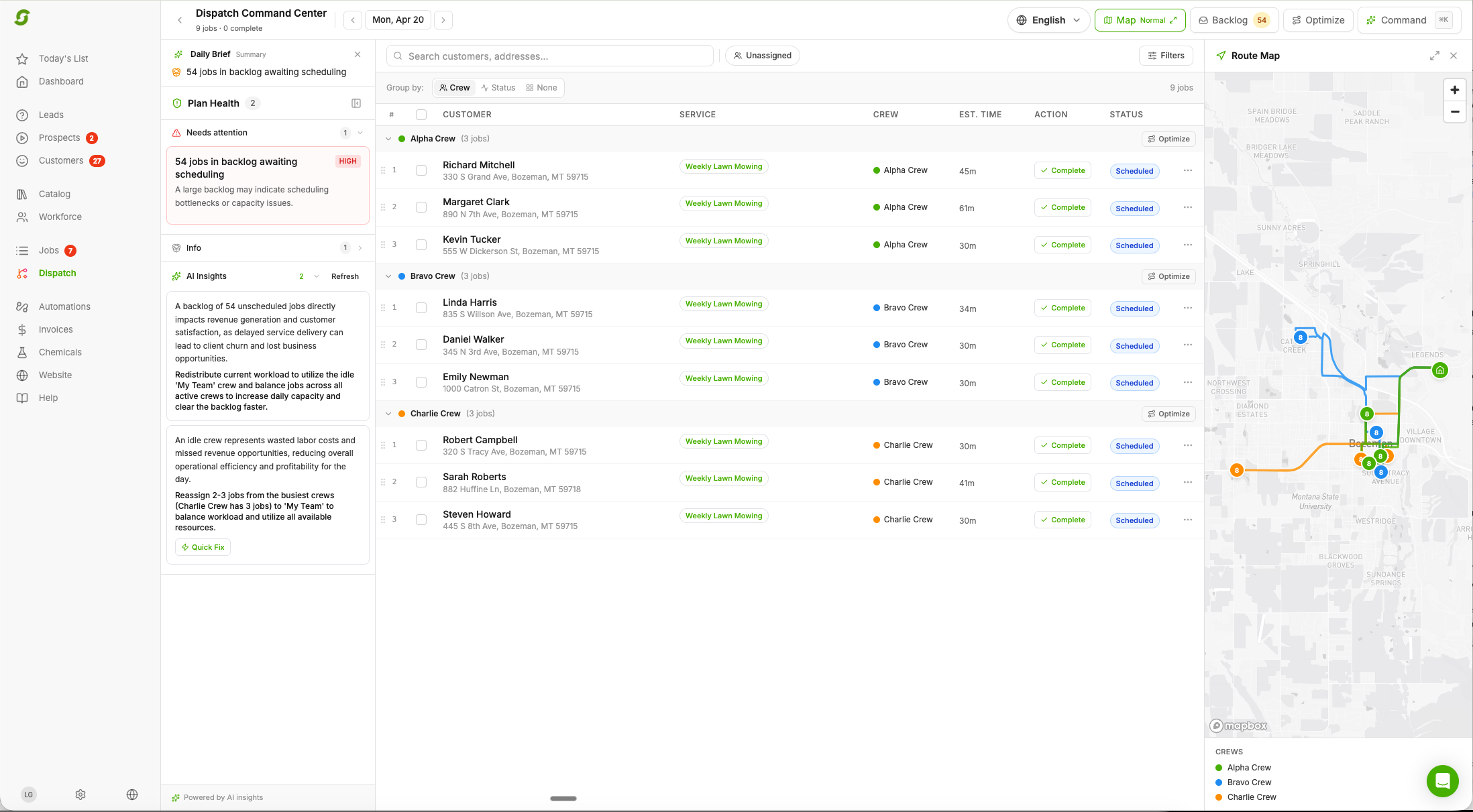Collapse the Plan Health side panel icon
The image size is (1473, 812).
pyautogui.click(x=356, y=103)
